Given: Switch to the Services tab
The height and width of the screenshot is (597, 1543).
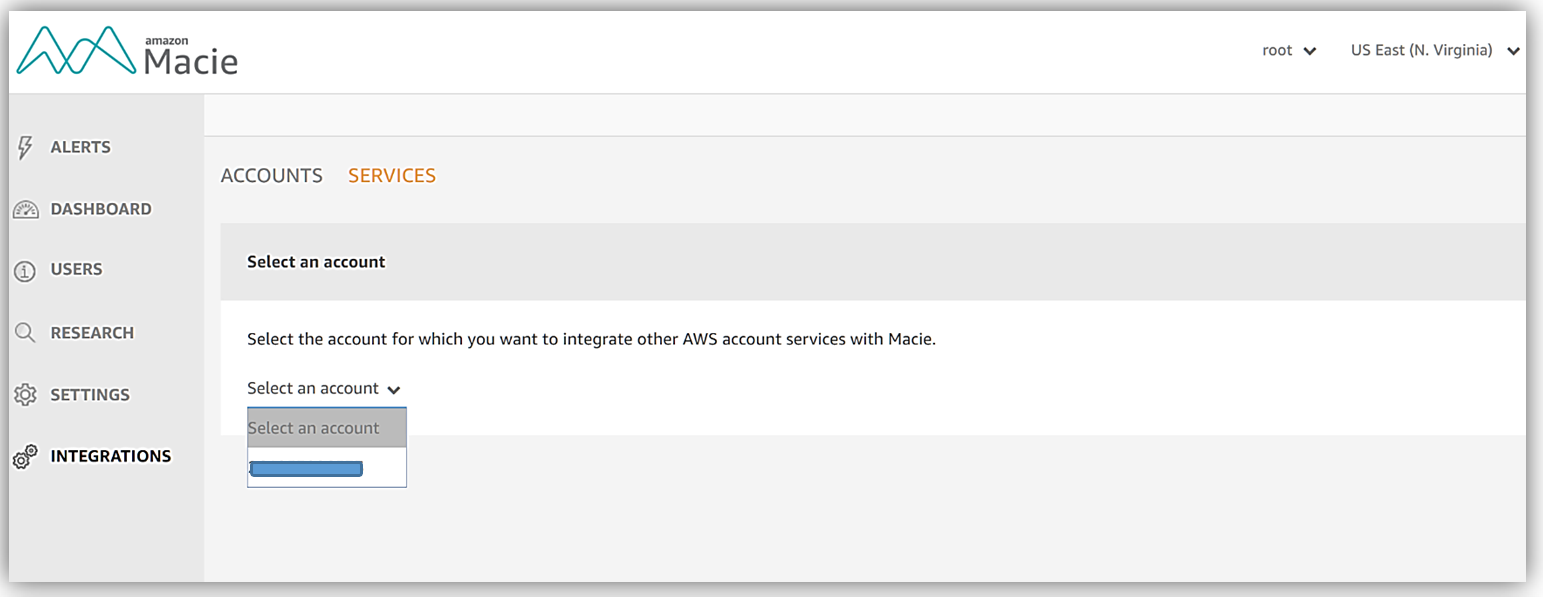Looking at the screenshot, I should pyautogui.click(x=391, y=176).
